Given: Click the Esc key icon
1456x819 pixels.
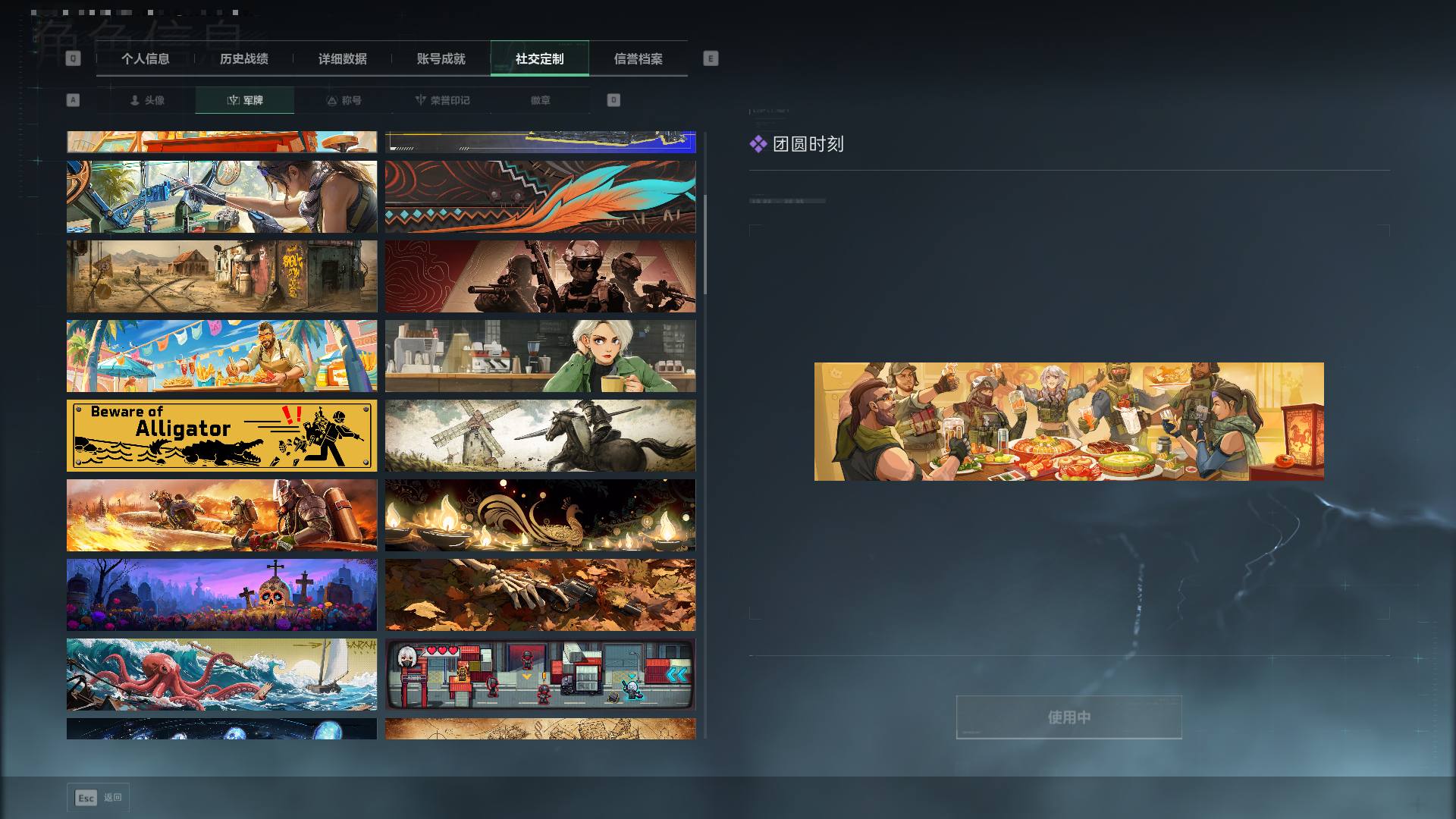Looking at the screenshot, I should point(86,798).
